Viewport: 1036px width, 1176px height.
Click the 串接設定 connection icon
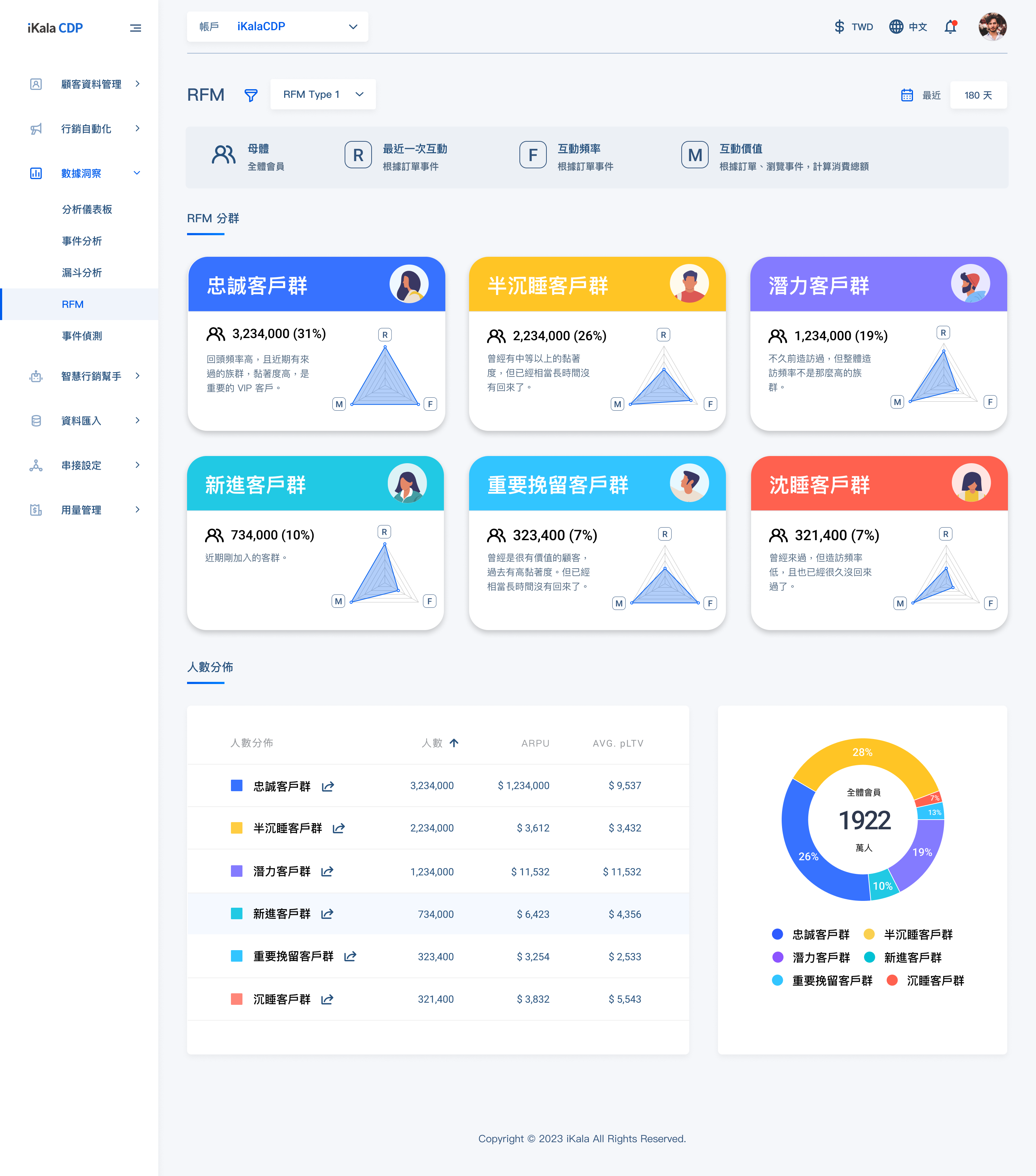coord(36,465)
